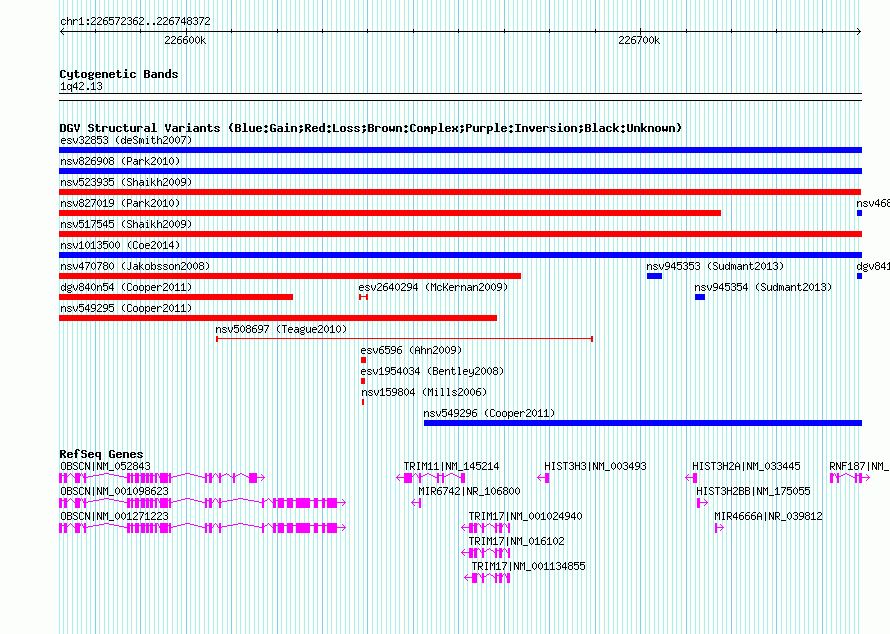
Task: Open the nsv945353 (Sudmant2013) label
Action: point(715,266)
